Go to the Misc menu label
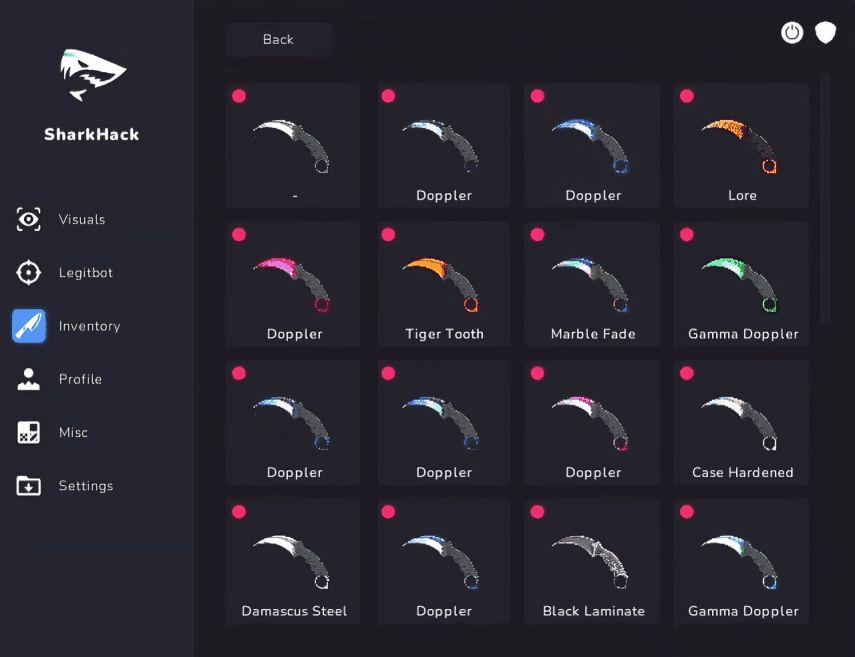This screenshot has width=855, height=657. pyautogui.click(x=73, y=433)
